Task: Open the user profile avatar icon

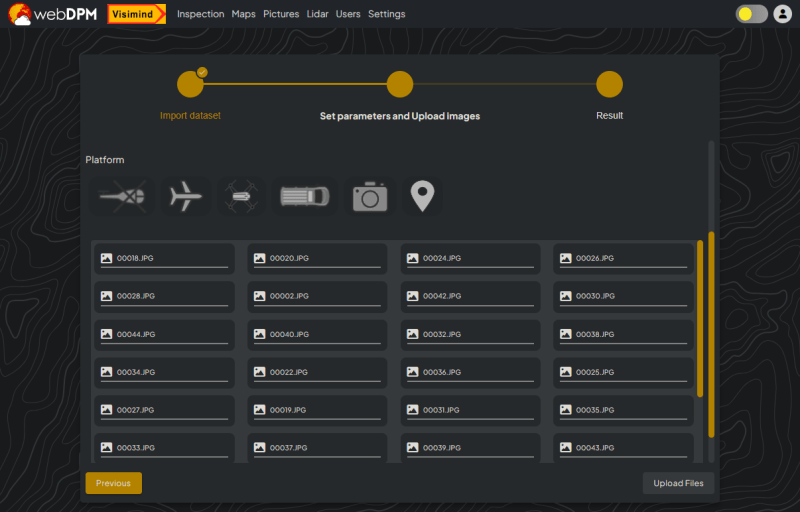Action: (x=782, y=14)
